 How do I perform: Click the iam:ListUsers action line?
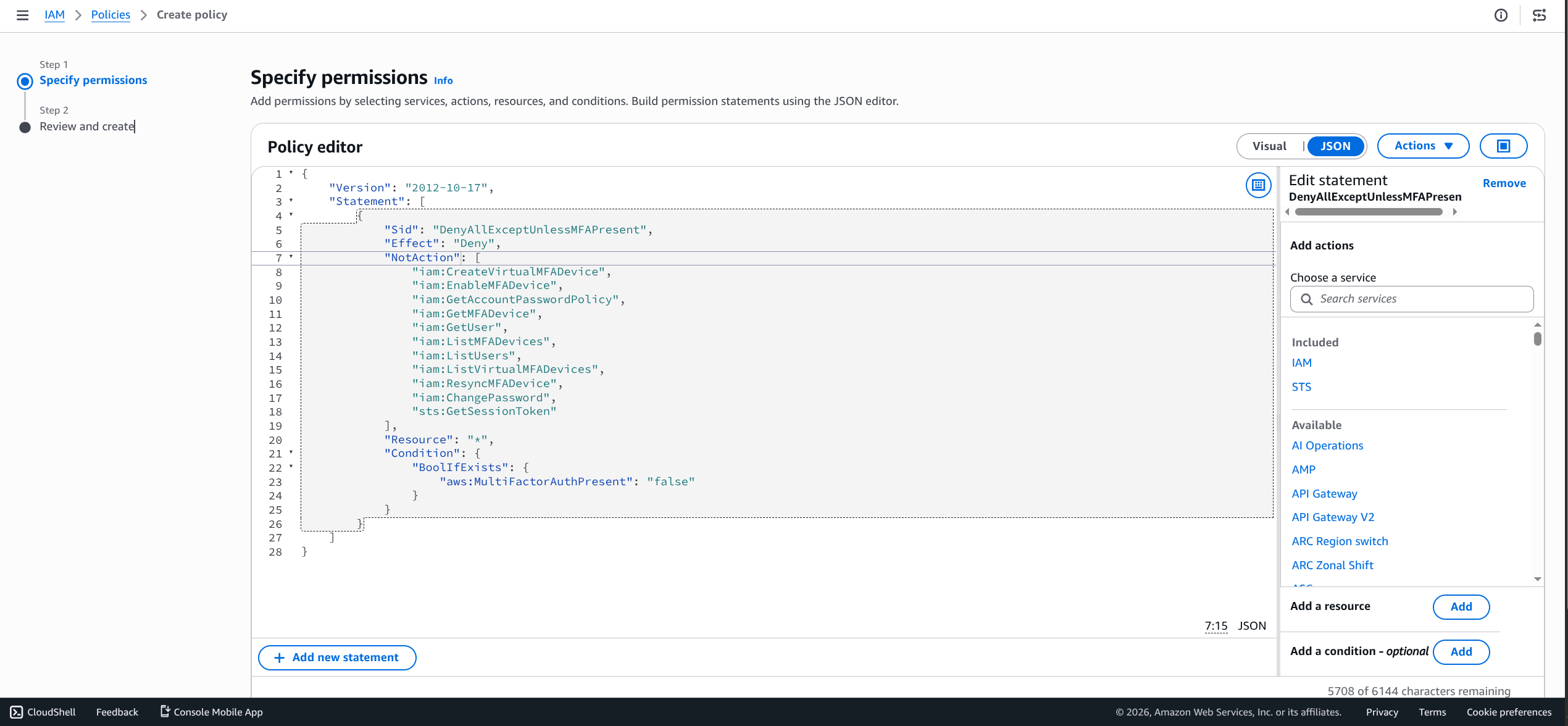coord(466,356)
